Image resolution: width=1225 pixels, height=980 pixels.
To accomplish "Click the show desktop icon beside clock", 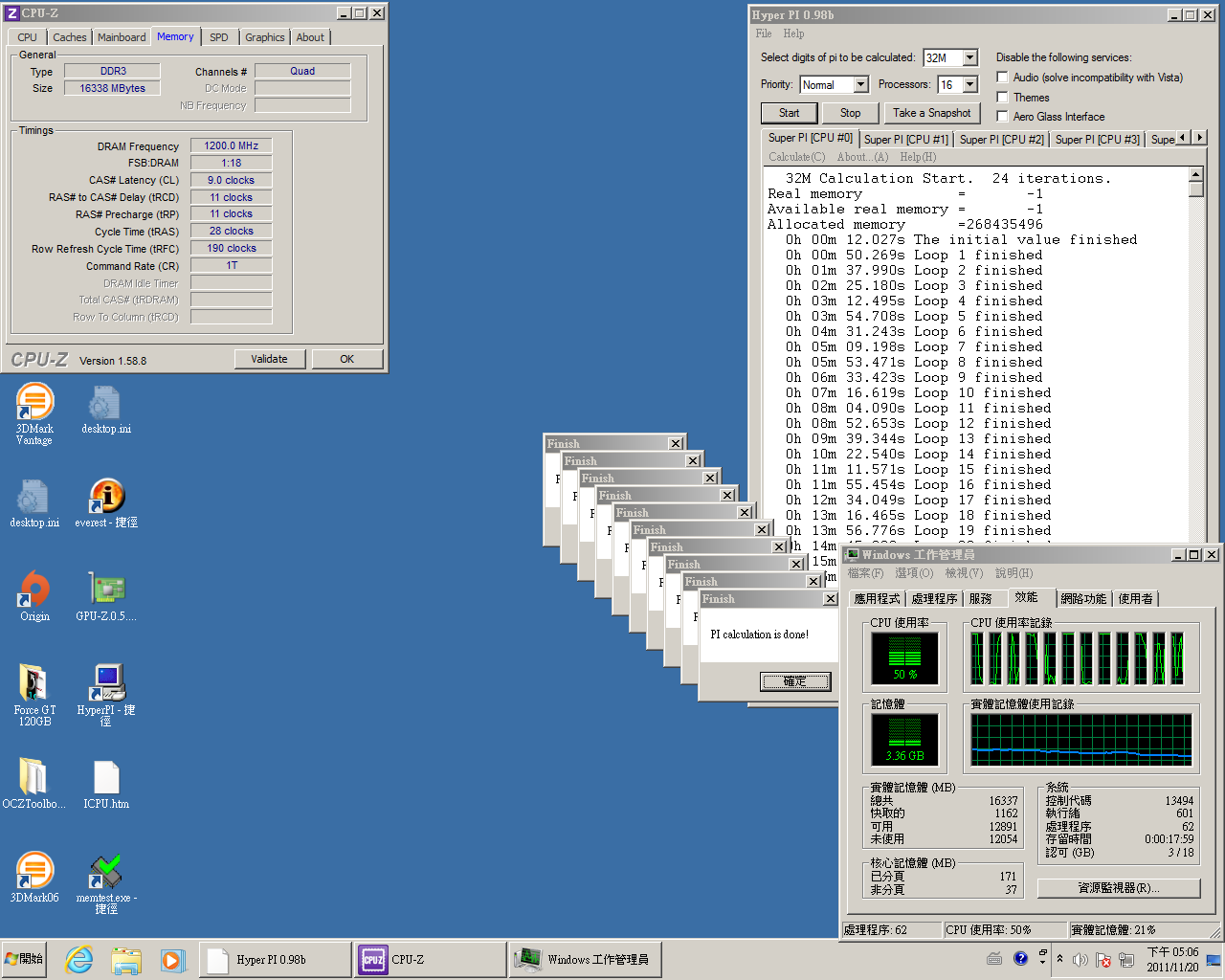I will [x=1214, y=960].
